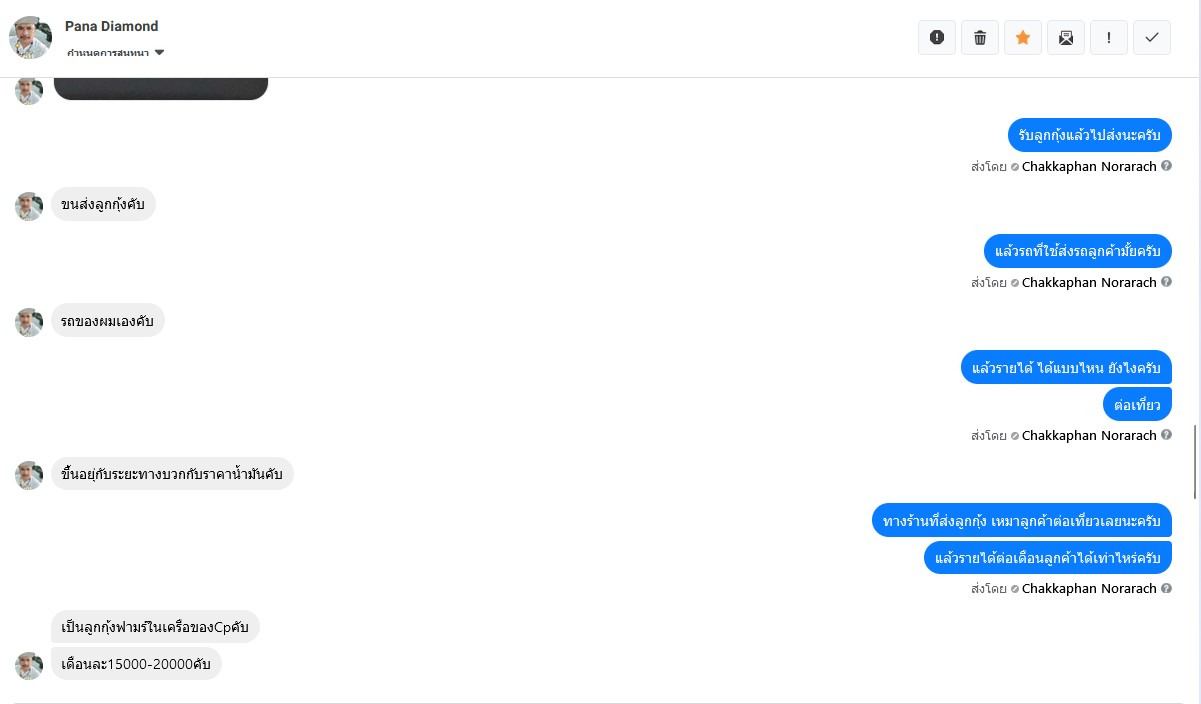Click help icon below 'แล้วรายได้ต่อเดือน' message
This screenshot has height=704, width=1201.
(x=1166, y=588)
